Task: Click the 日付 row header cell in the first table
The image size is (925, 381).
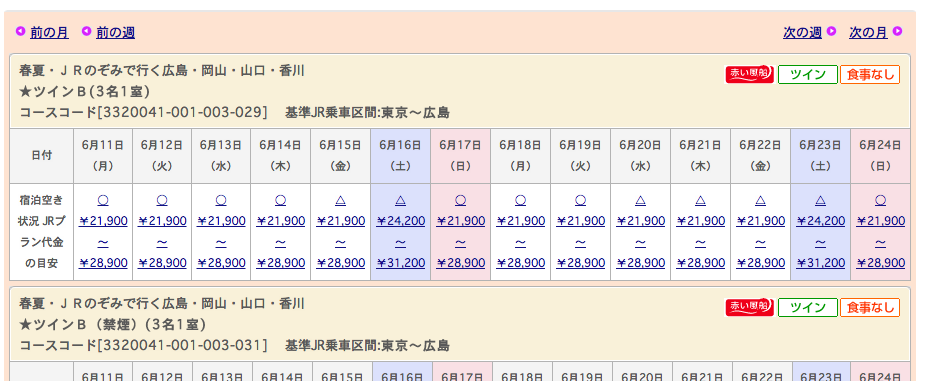Action: (41, 156)
